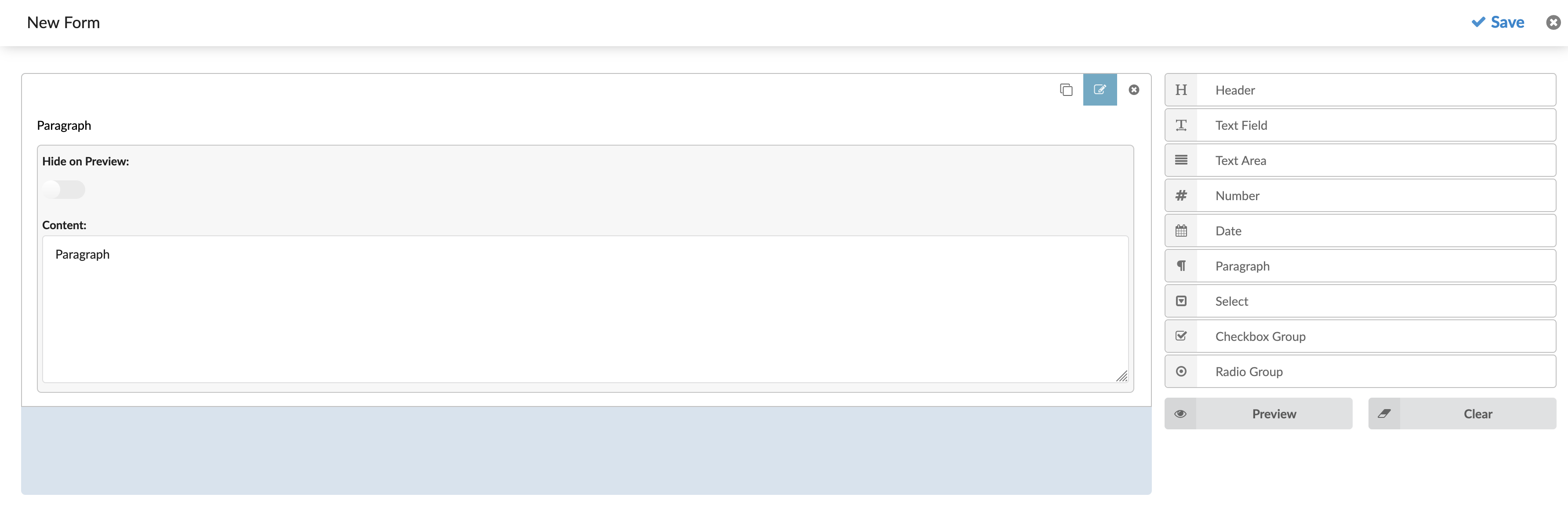Click the Paragraph tool icon in sidebar

[x=1181, y=265]
